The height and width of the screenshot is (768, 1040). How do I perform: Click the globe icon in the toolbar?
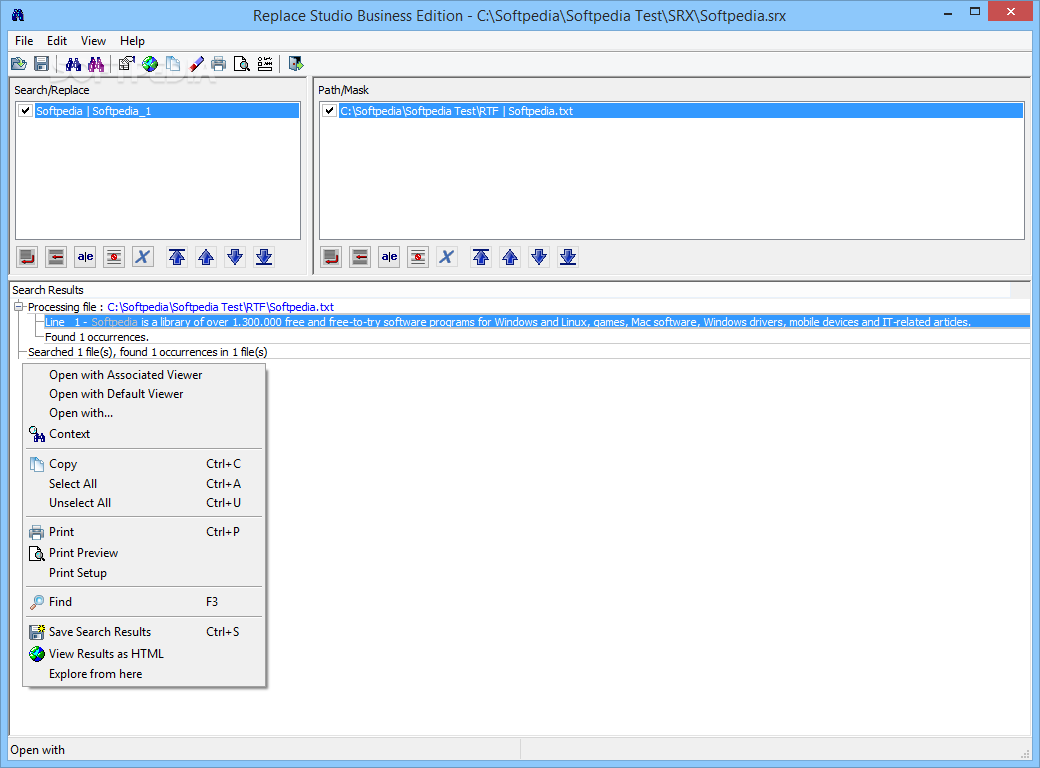point(151,64)
